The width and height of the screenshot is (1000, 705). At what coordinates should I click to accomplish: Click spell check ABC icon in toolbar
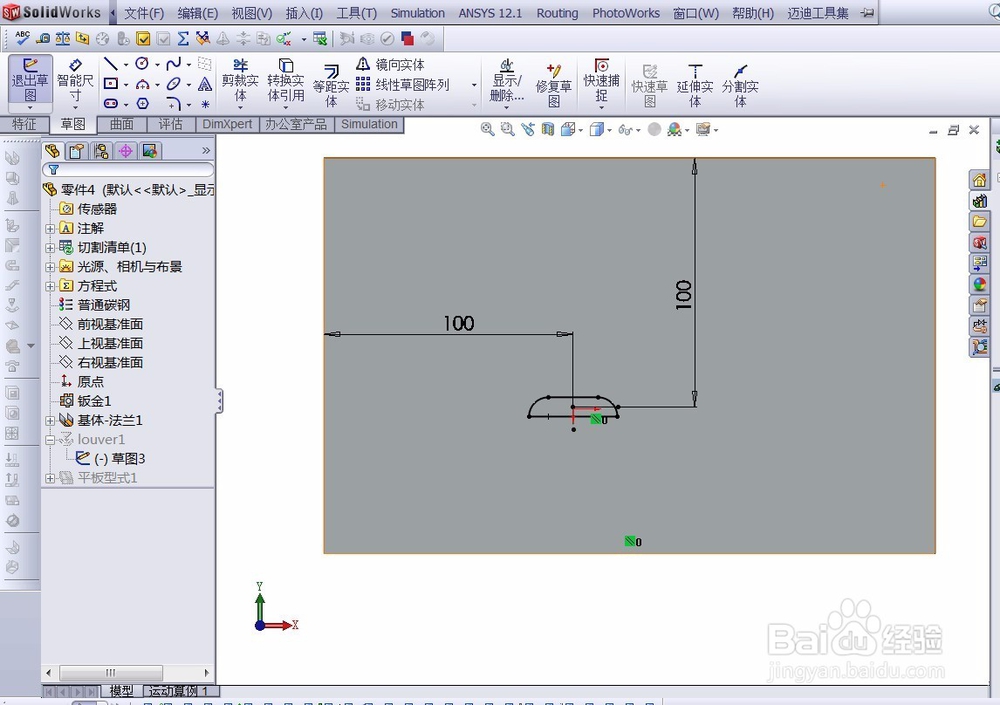pos(22,38)
